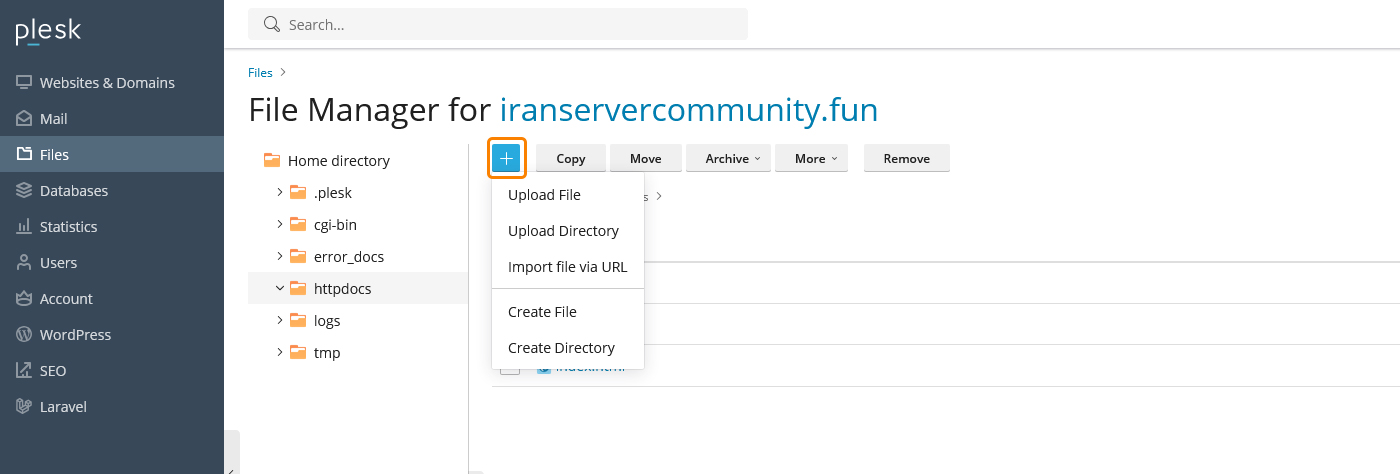The height and width of the screenshot is (474, 1400).
Task: Click the Users person icon
Action: pos(24,263)
